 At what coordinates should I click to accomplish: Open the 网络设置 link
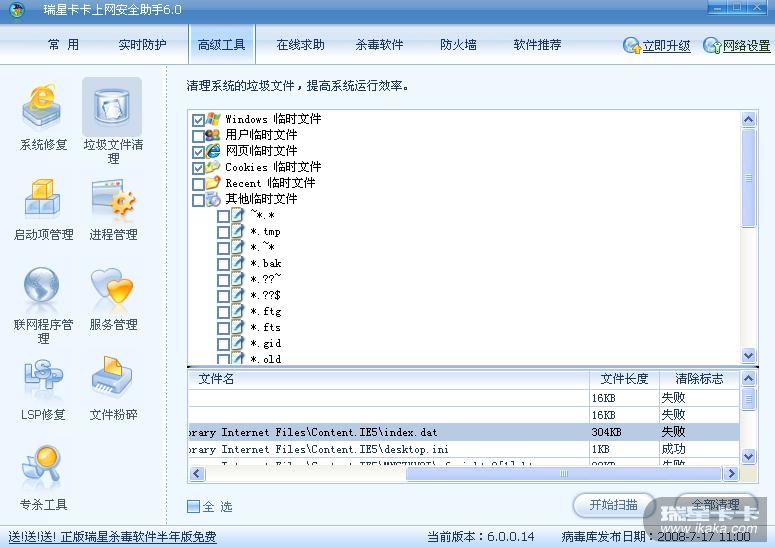[746, 46]
